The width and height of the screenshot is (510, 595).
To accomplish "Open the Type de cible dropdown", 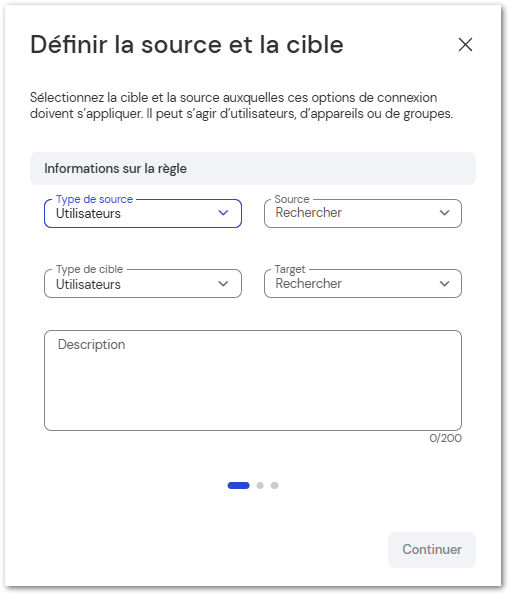I will click(x=143, y=283).
